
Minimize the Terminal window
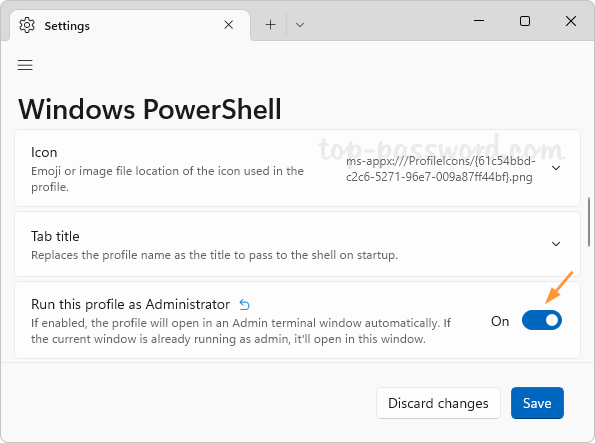(479, 20)
